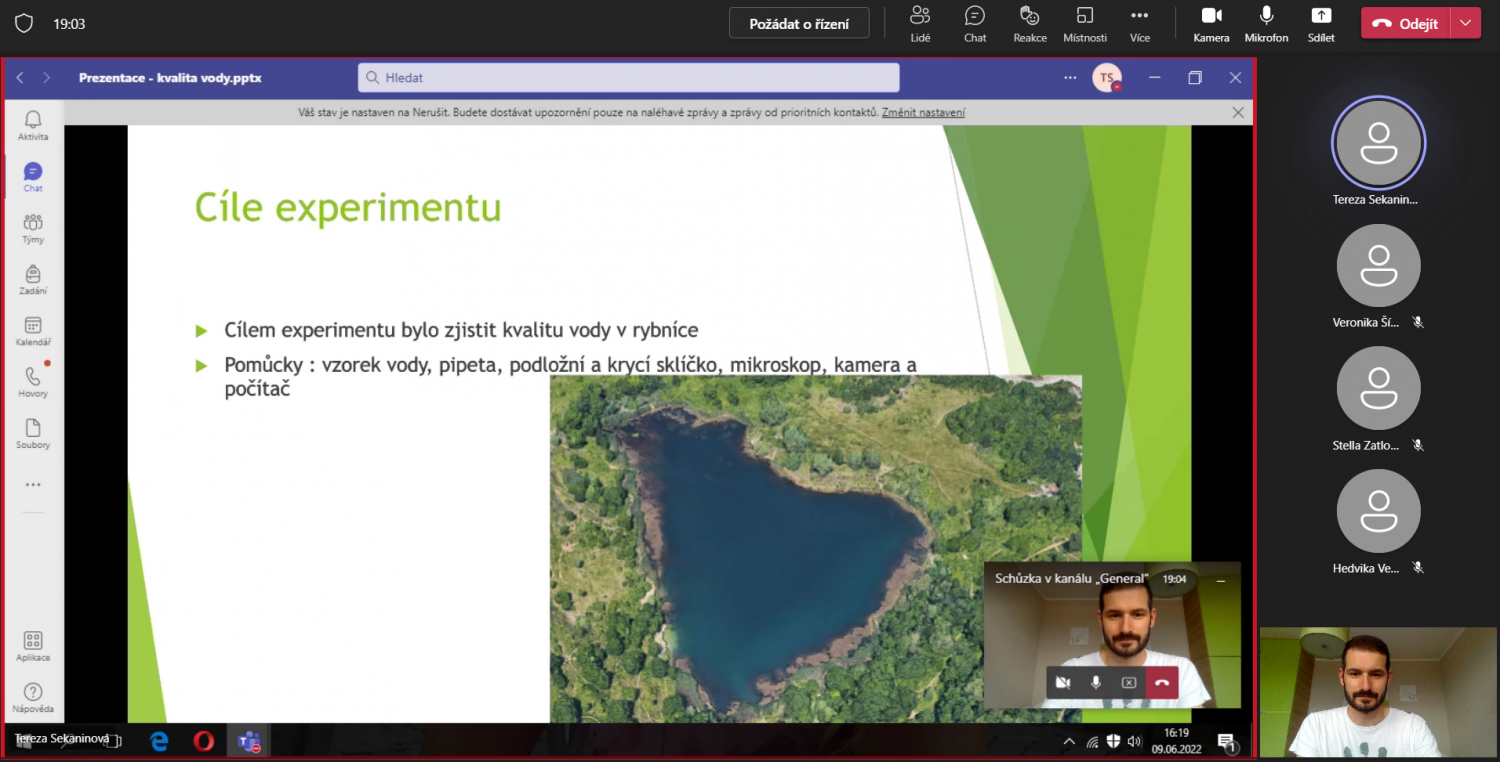Toggle camera in the mini meeting window

1063,683
